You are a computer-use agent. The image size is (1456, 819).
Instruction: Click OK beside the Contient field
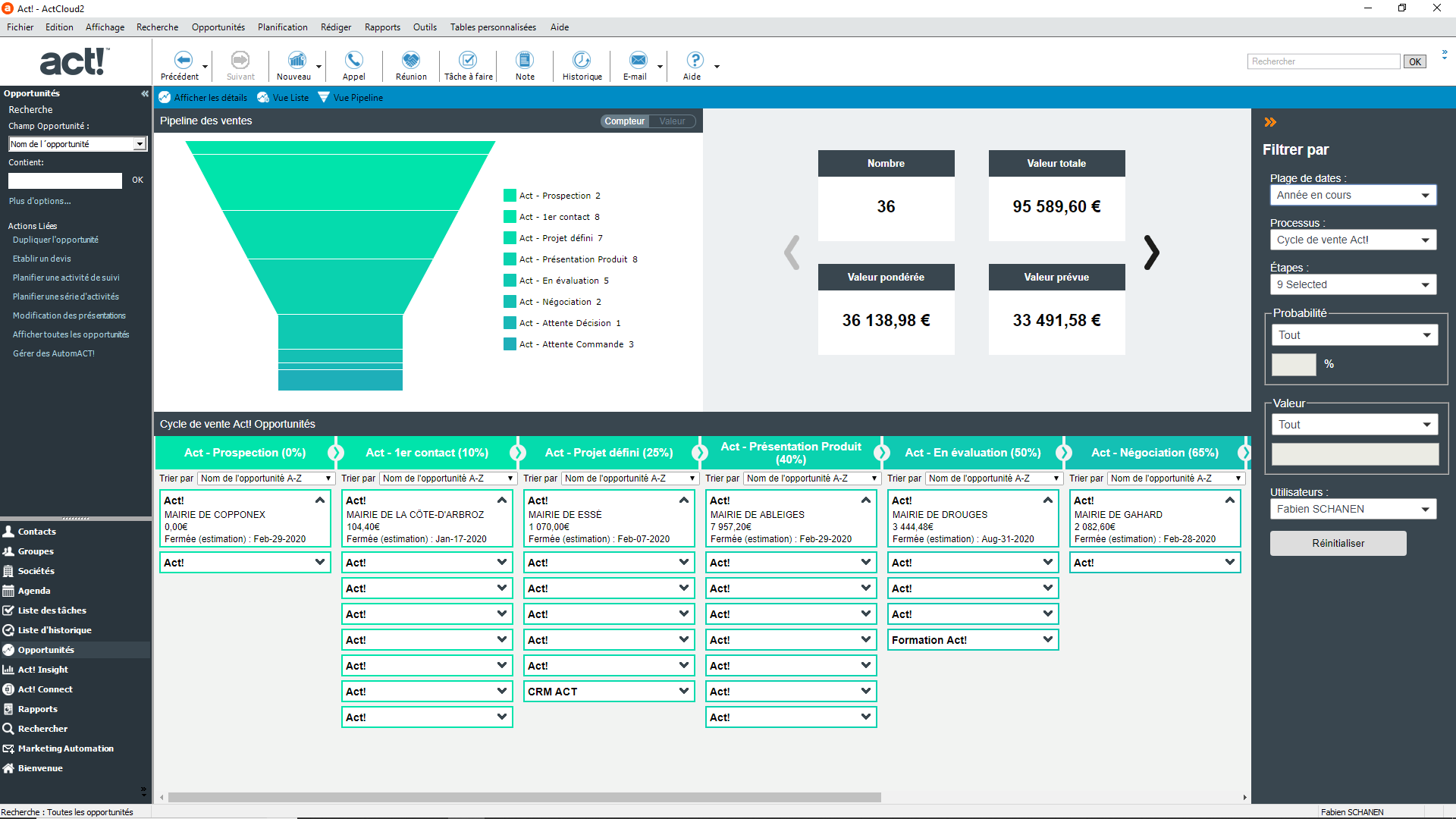137,180
